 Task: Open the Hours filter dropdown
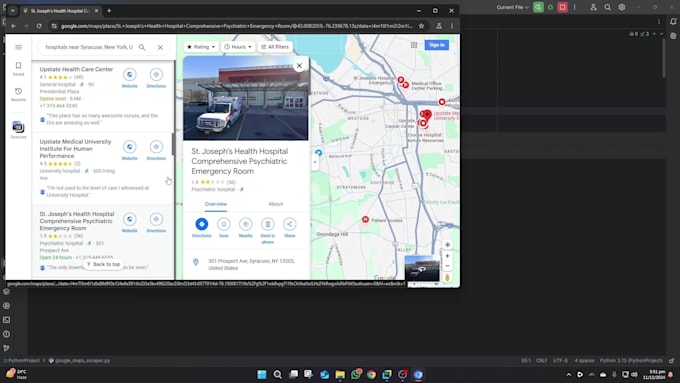click(x=238, y=46)
